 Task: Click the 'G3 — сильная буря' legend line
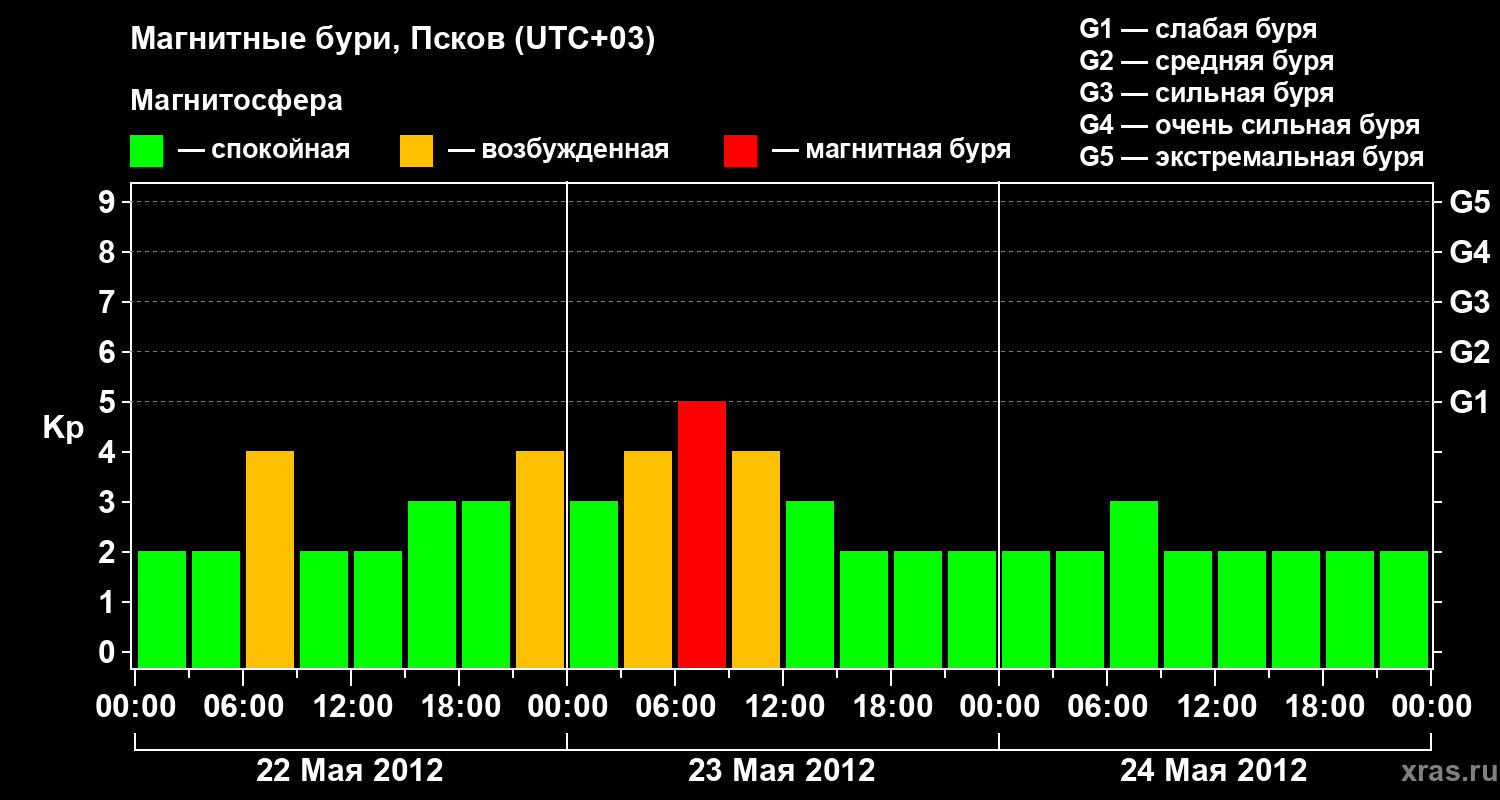point(1206,93)
